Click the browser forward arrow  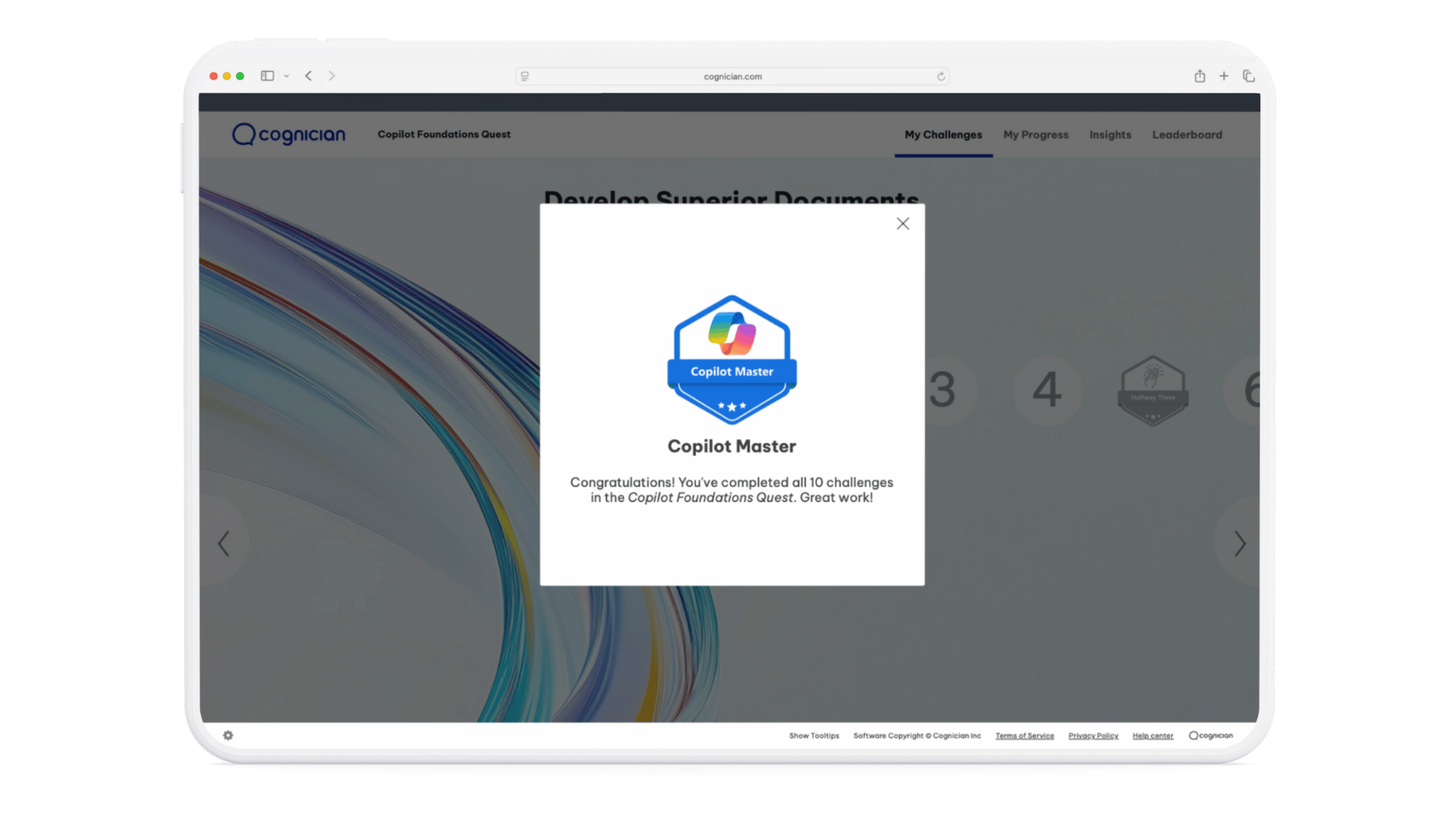[331, 76]
